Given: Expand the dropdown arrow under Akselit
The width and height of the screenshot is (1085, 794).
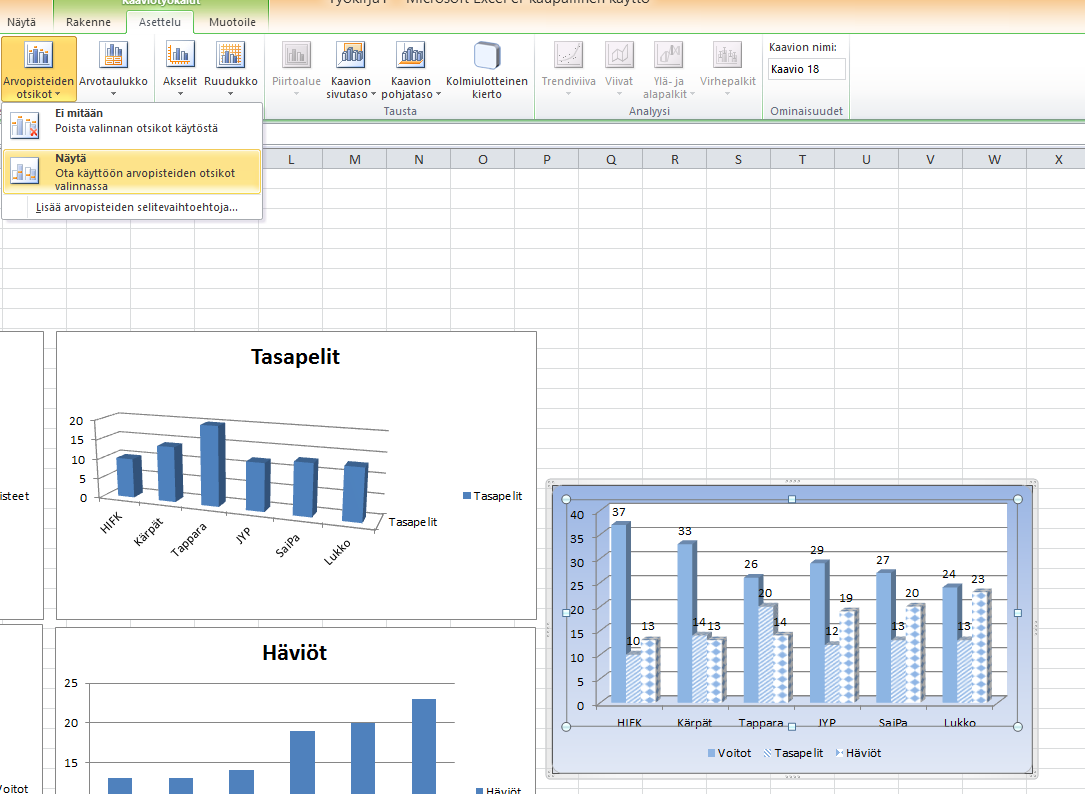Looking at the screenshot, I should 180,95.
